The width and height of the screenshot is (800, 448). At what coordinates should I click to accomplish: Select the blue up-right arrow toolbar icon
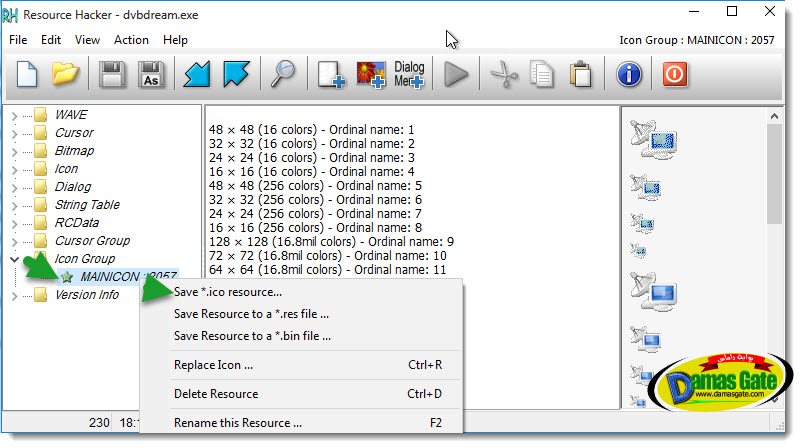(x=236, y=74)
